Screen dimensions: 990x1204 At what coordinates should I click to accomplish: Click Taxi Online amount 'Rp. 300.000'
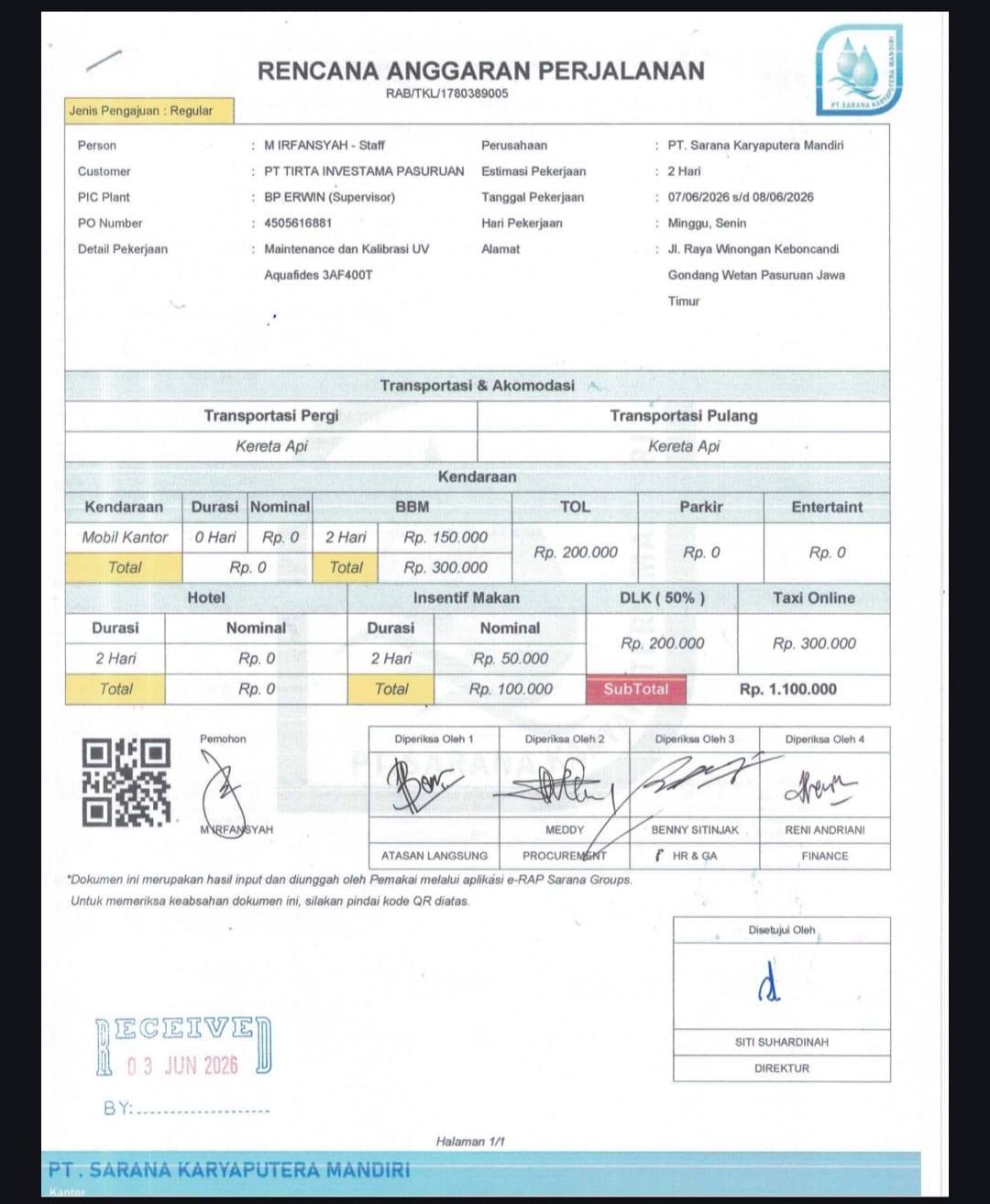pos(814,643)
